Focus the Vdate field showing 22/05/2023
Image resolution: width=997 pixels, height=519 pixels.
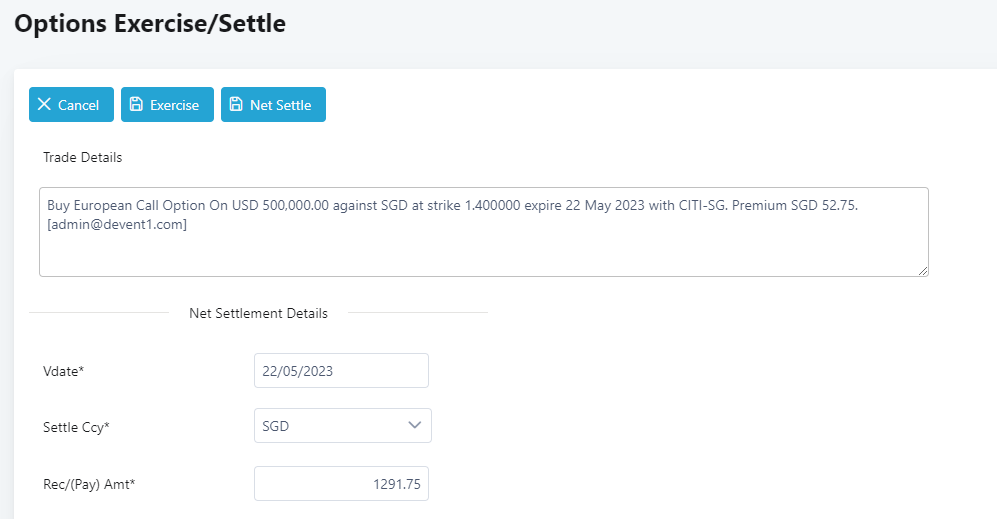click(341, 370)
